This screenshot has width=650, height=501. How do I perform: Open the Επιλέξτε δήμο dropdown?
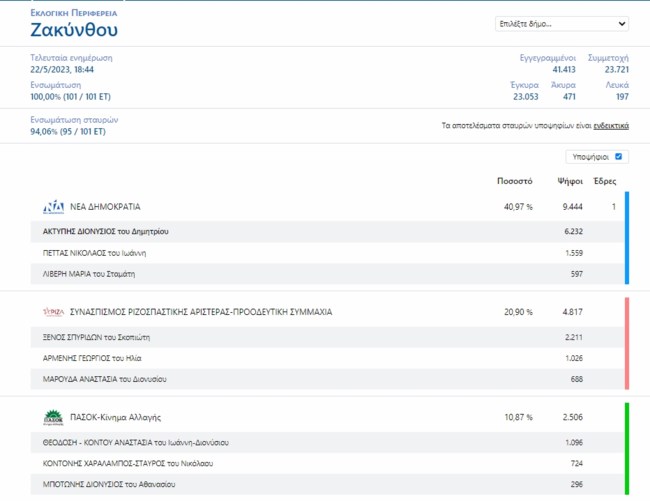point(561,23)
